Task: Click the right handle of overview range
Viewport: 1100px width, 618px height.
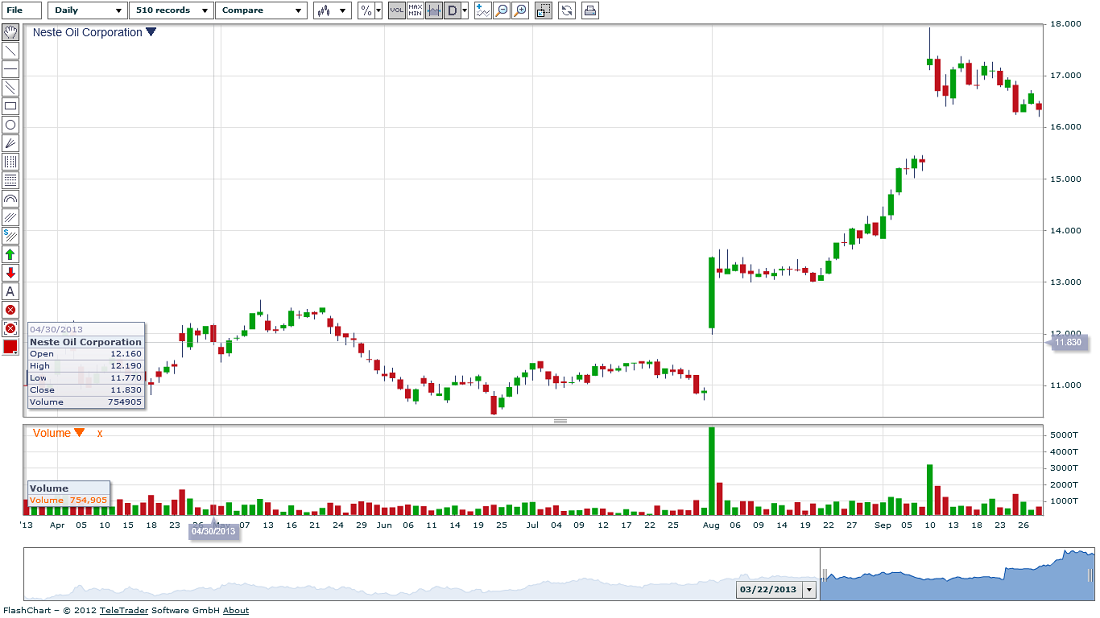Action: [x=1090, y=575]
